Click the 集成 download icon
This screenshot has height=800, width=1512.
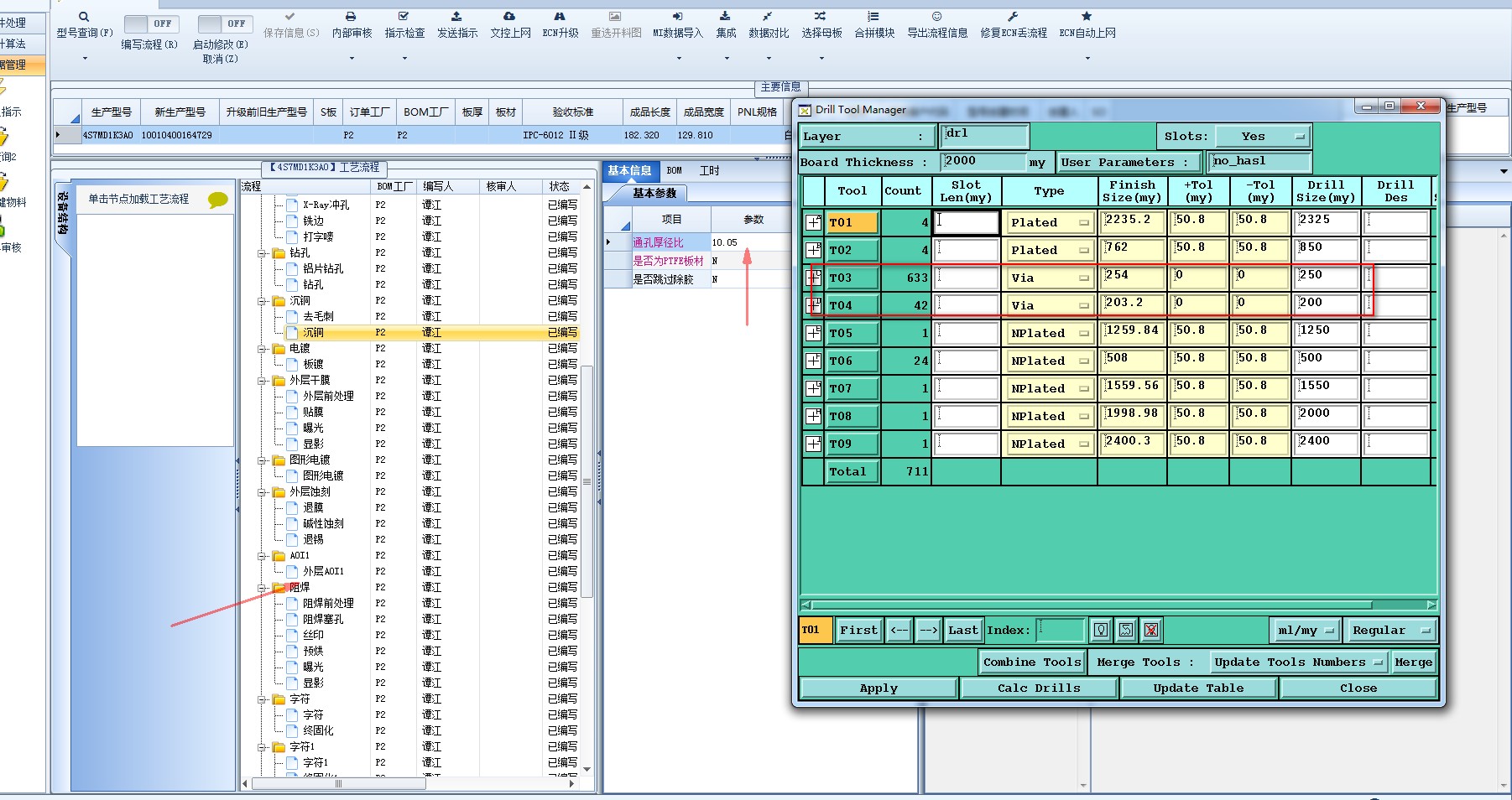click(x=726, y=17)
